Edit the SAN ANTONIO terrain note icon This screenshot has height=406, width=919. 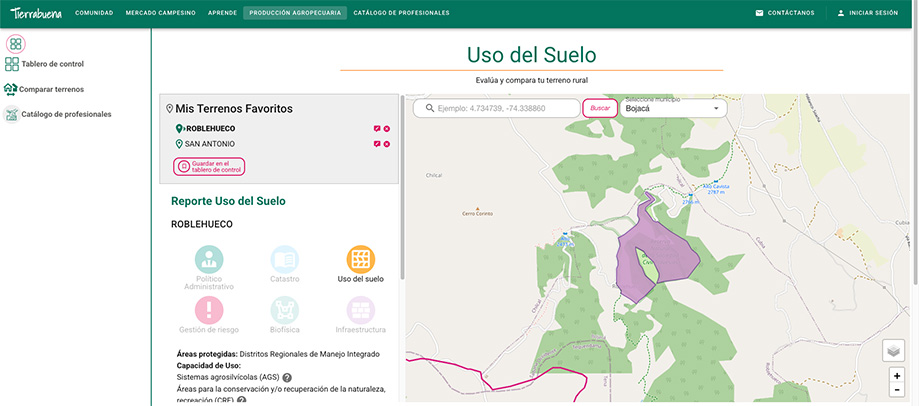[377, 144]
